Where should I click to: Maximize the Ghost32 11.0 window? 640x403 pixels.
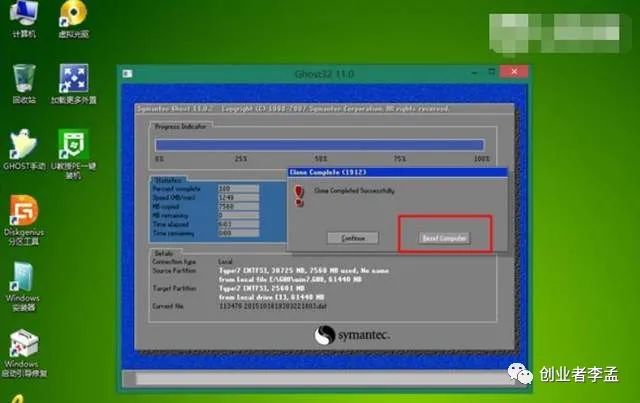click(492, 72)
